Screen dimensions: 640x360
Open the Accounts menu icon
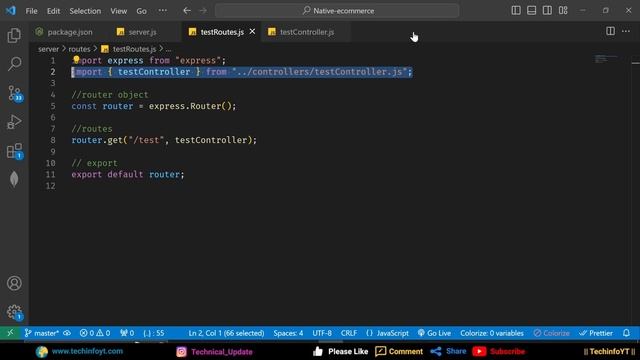coord(14,283)
